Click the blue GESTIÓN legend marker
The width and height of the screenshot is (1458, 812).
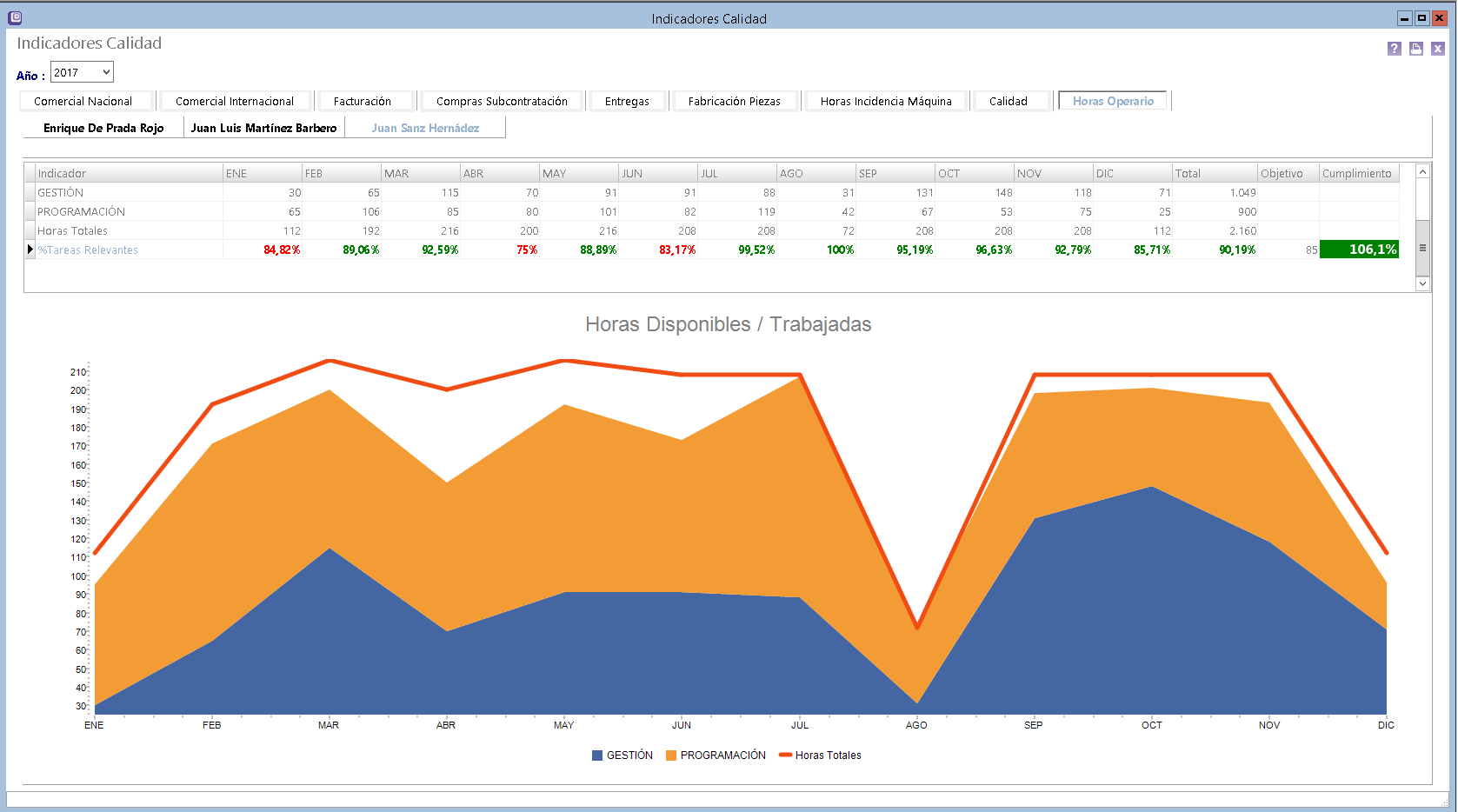(x=597, y=755)
